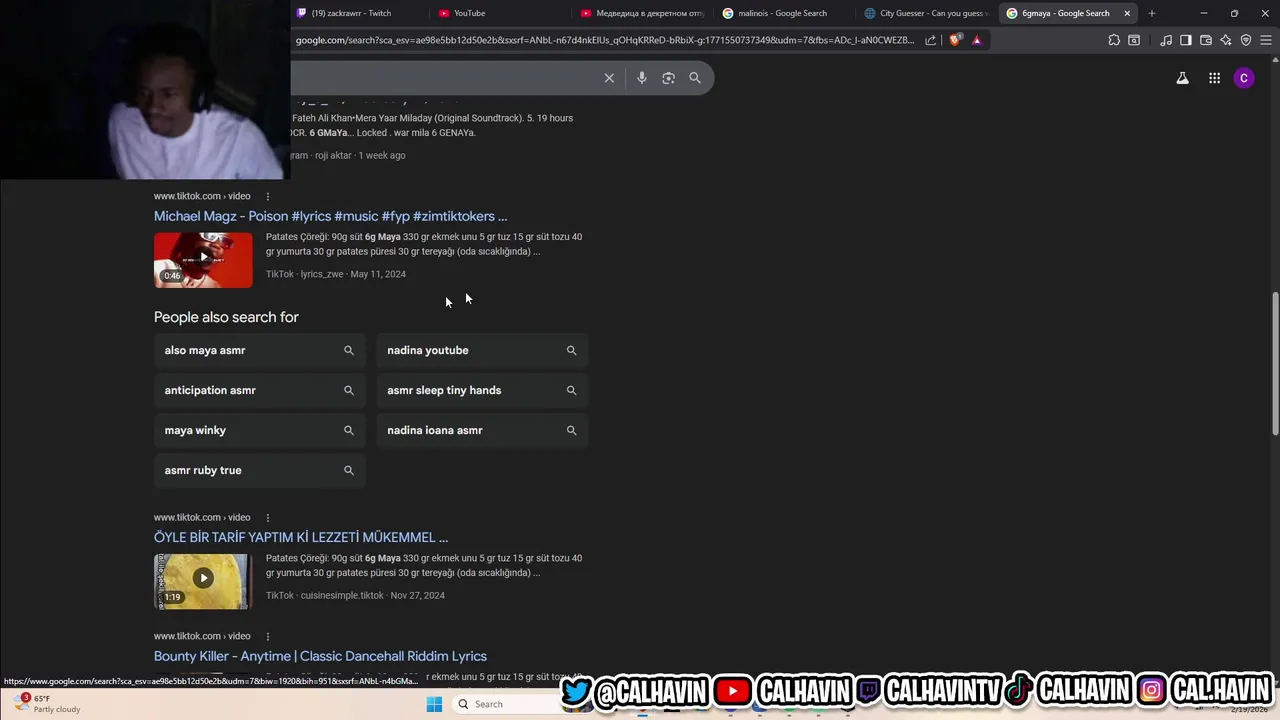
Task: Click the People also search for heading
Action: [226, 317]
